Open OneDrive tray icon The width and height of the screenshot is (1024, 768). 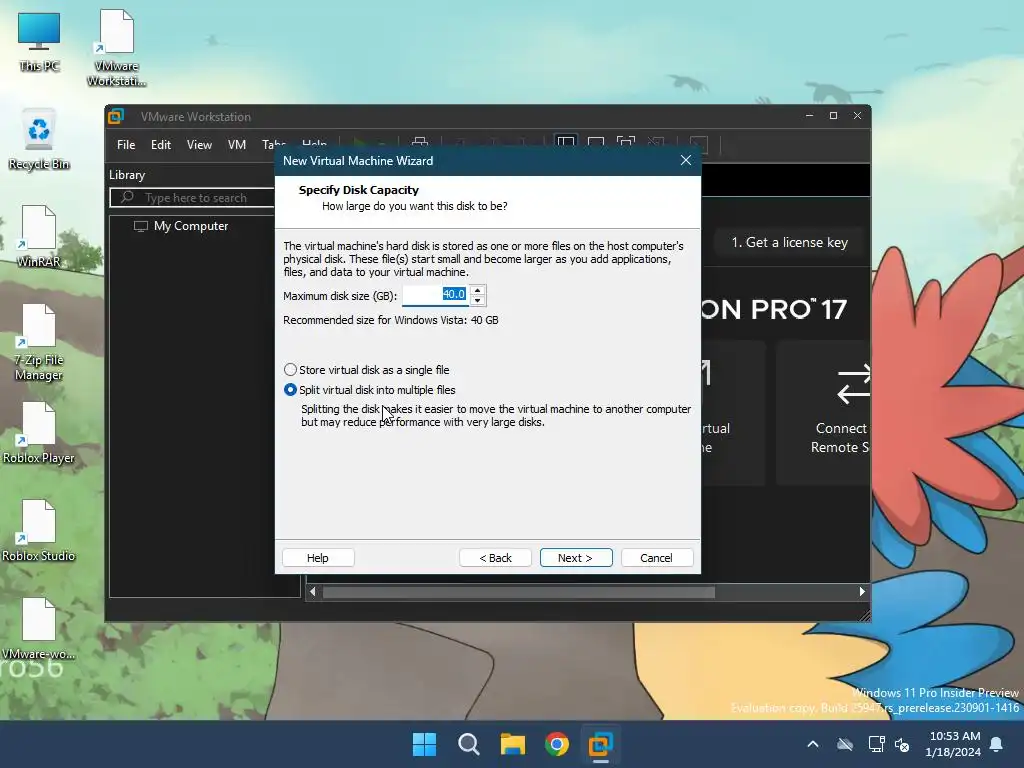point(845,744)
